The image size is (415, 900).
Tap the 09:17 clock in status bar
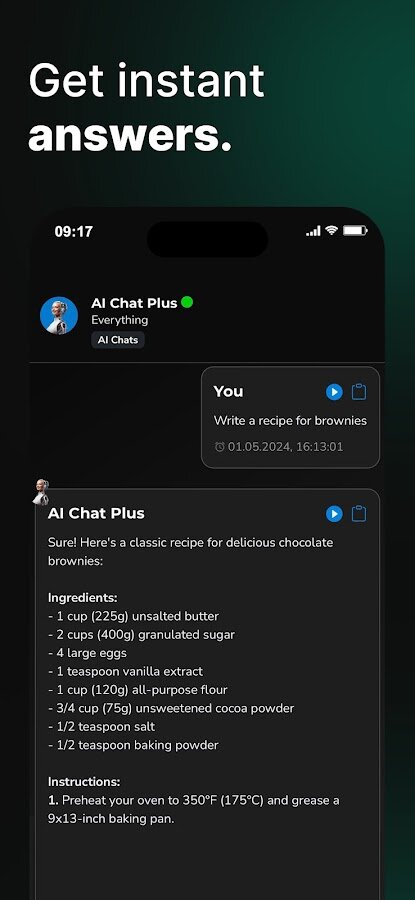(73, 232)
